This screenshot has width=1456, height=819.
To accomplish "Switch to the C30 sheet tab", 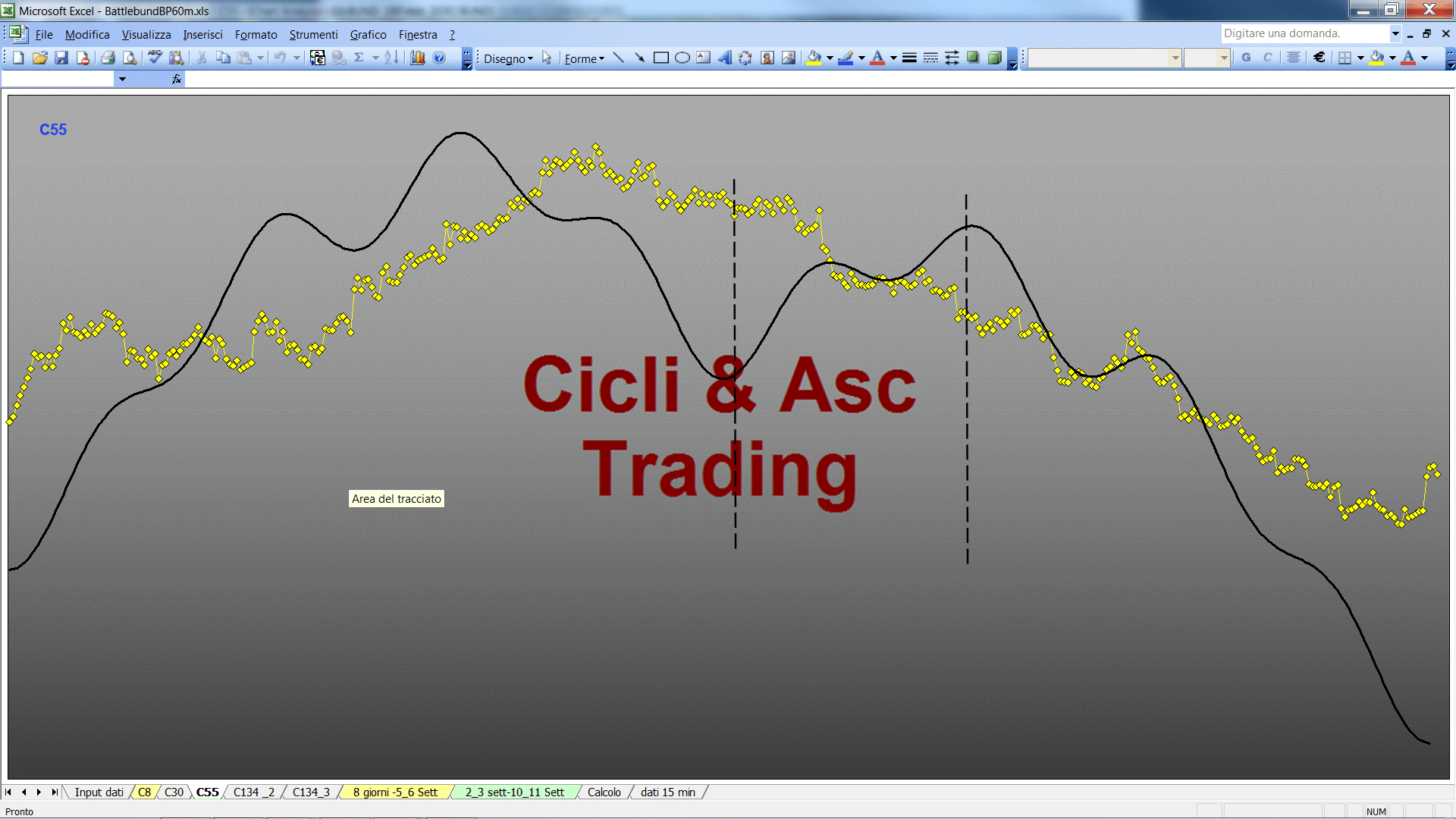I will pos(174,792).
